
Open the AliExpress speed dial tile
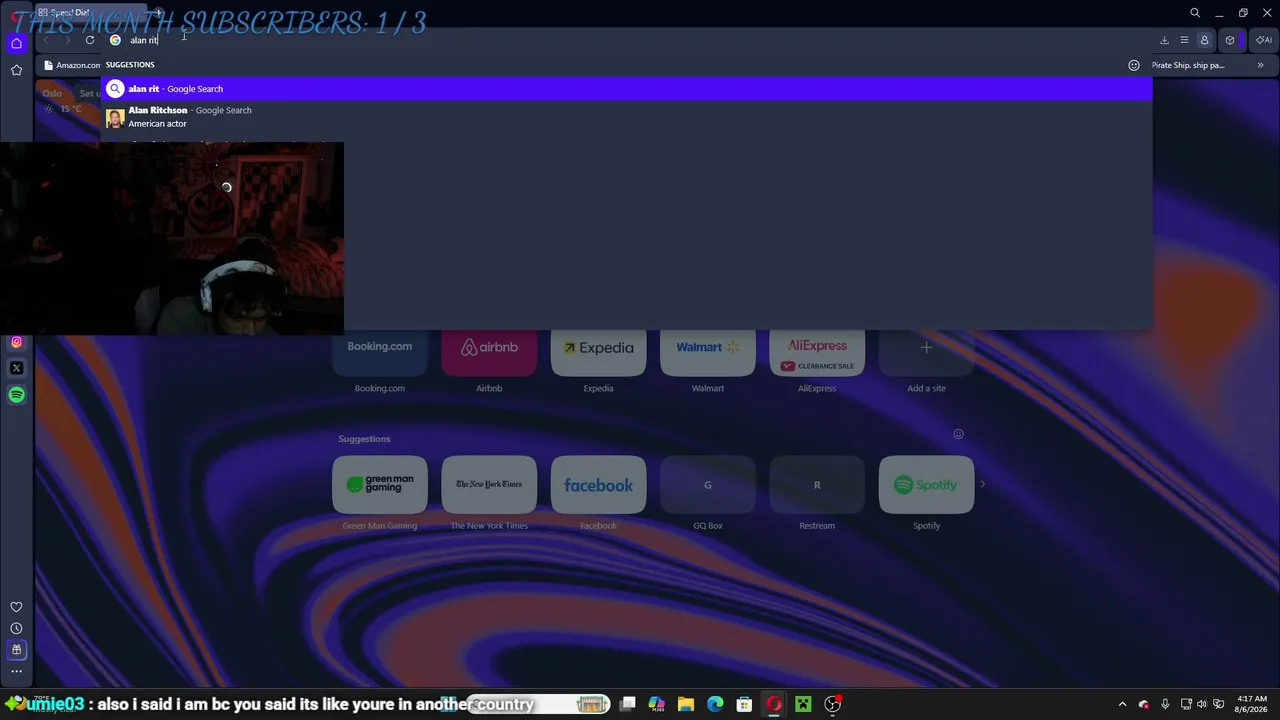pyautogui.click(x=817, y=352)
